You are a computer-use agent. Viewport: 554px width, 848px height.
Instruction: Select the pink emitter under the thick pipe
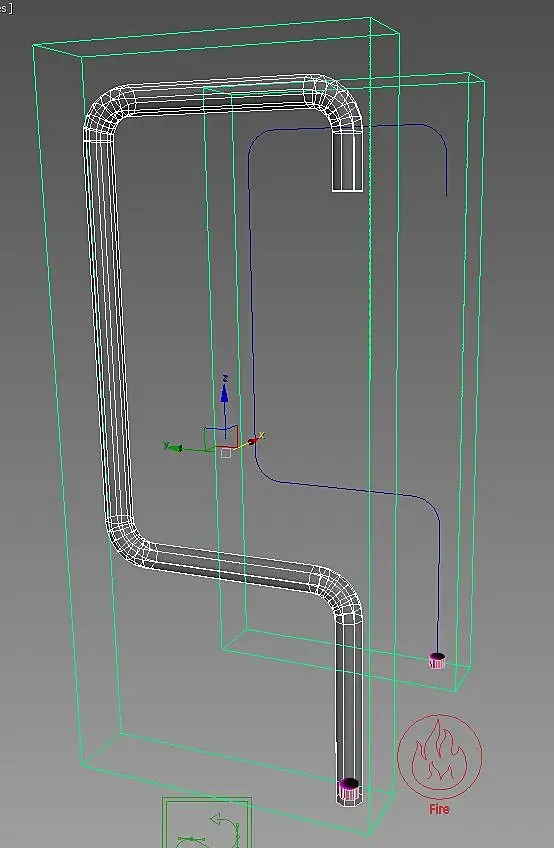tap(349, 790)
